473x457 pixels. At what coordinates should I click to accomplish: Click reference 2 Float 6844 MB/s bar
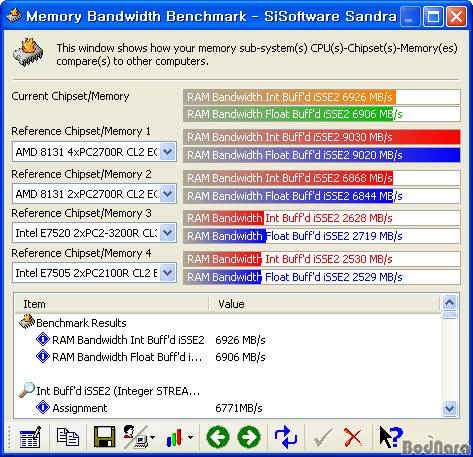point(322,196)
